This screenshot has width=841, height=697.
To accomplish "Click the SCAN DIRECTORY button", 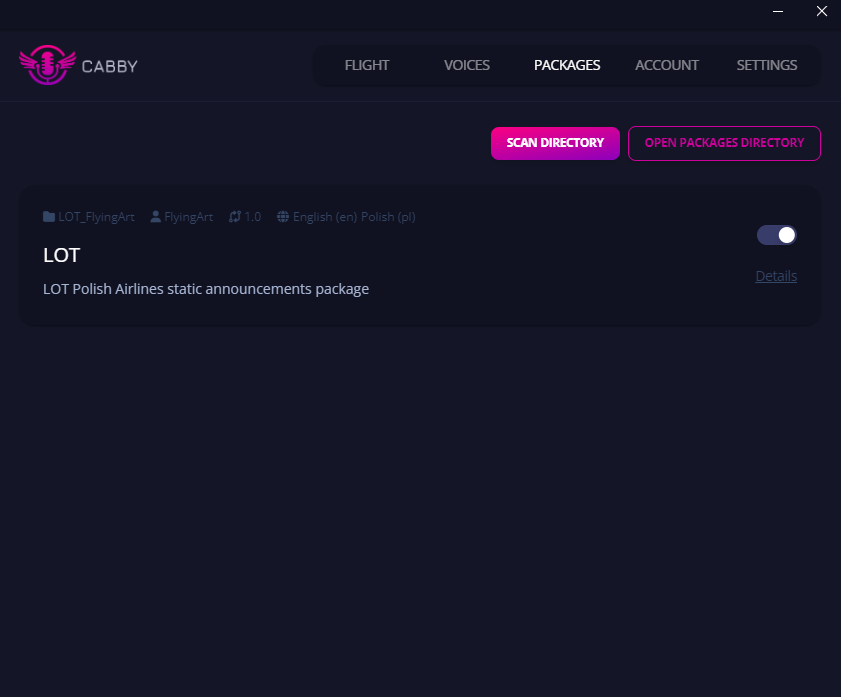I will click(x=555, y=143).
